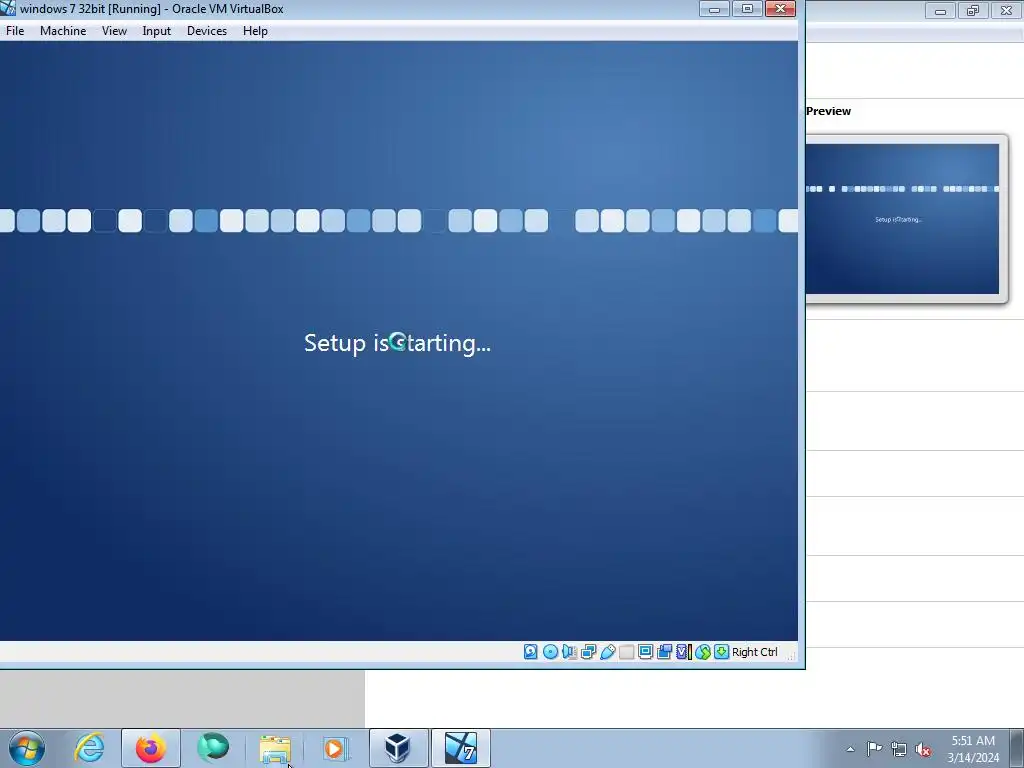Click the Setup is starting text in VM
The image size is (1024, 768).
click(x=397, y=343)
